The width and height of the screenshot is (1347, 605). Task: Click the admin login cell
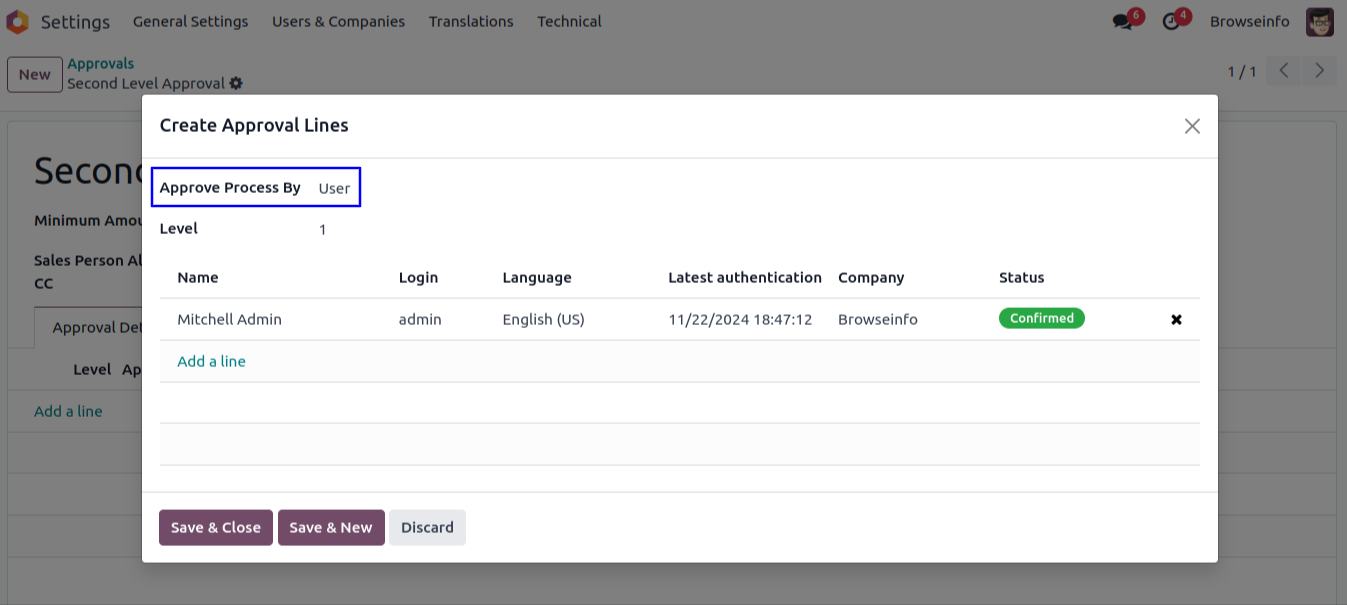coord(420,319)
